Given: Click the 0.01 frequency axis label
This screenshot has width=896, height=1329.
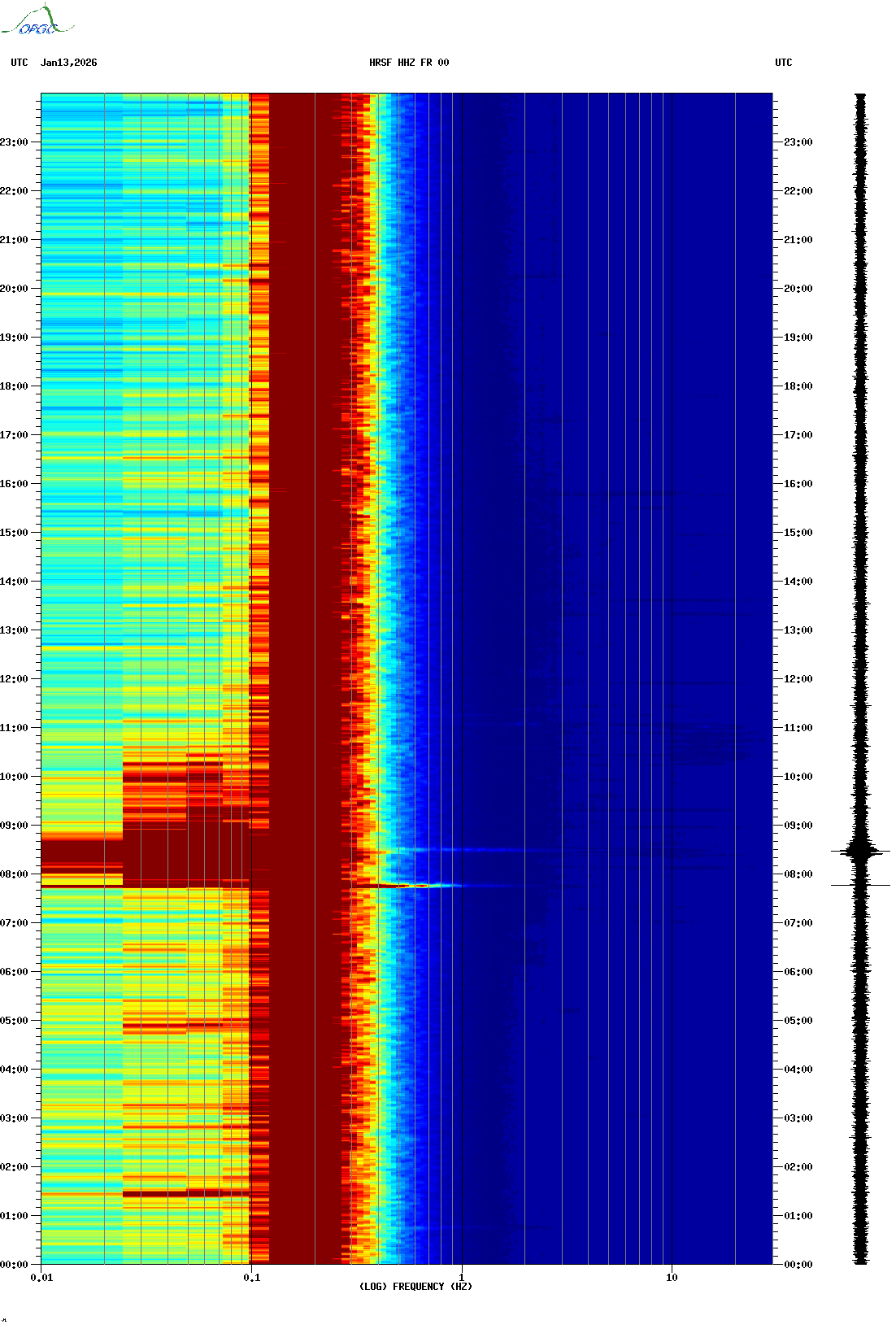Looking at the screenshot, I should 41,1278.
